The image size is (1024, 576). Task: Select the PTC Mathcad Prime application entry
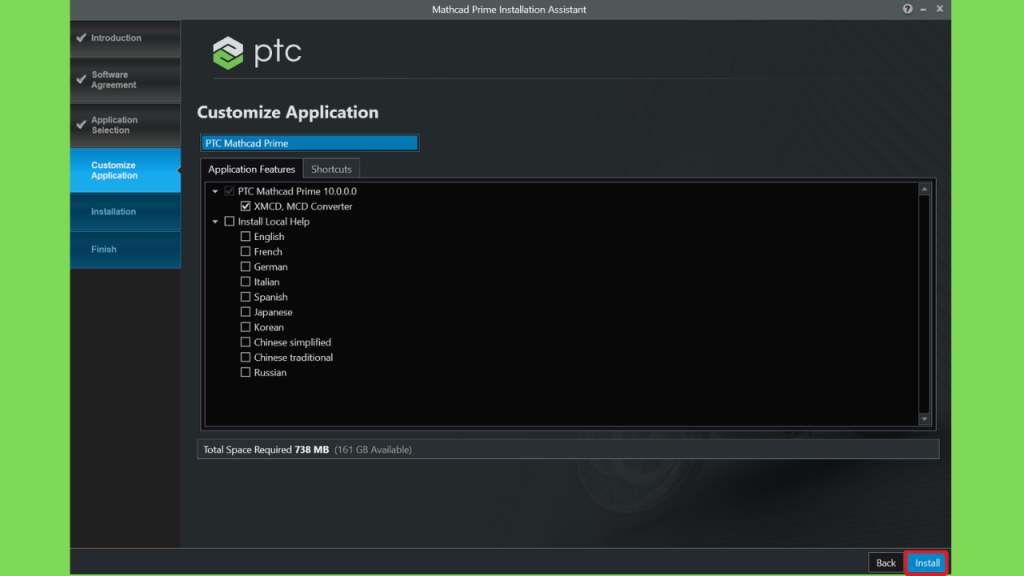pos(309,143)
